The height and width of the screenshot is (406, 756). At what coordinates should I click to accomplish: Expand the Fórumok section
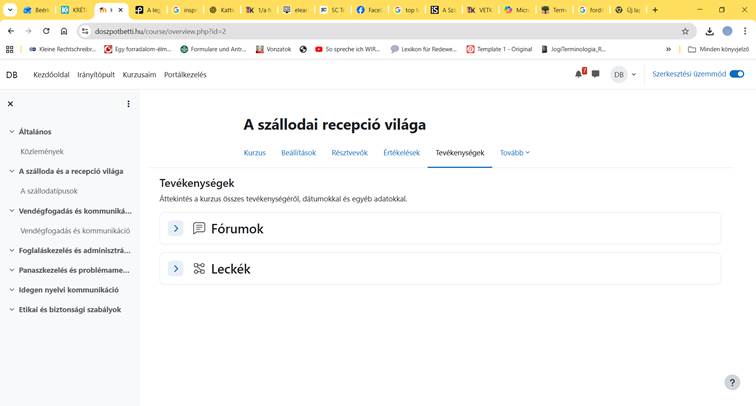click(x=176, y=228)
